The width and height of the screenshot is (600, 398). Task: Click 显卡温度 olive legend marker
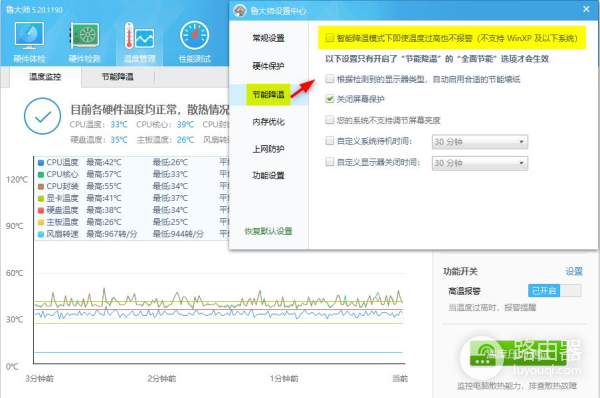click(x=41, y=198)
